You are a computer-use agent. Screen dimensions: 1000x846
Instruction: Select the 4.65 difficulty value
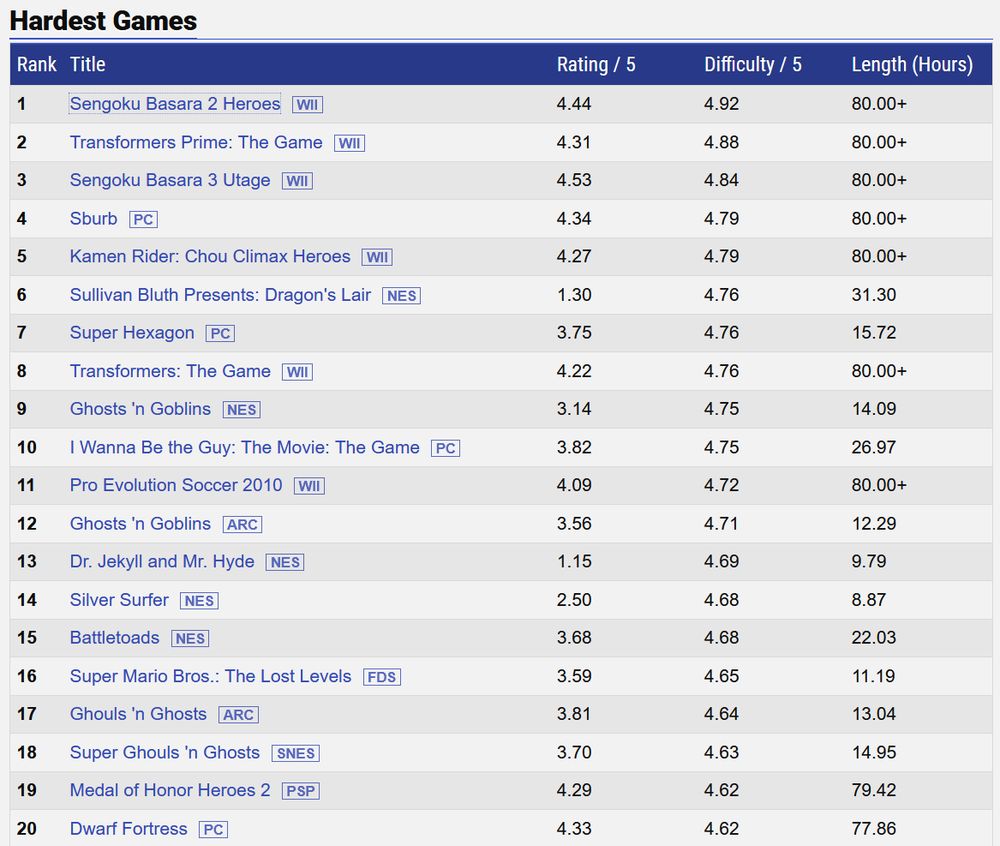pyautogui.click(x=721, y=676)
